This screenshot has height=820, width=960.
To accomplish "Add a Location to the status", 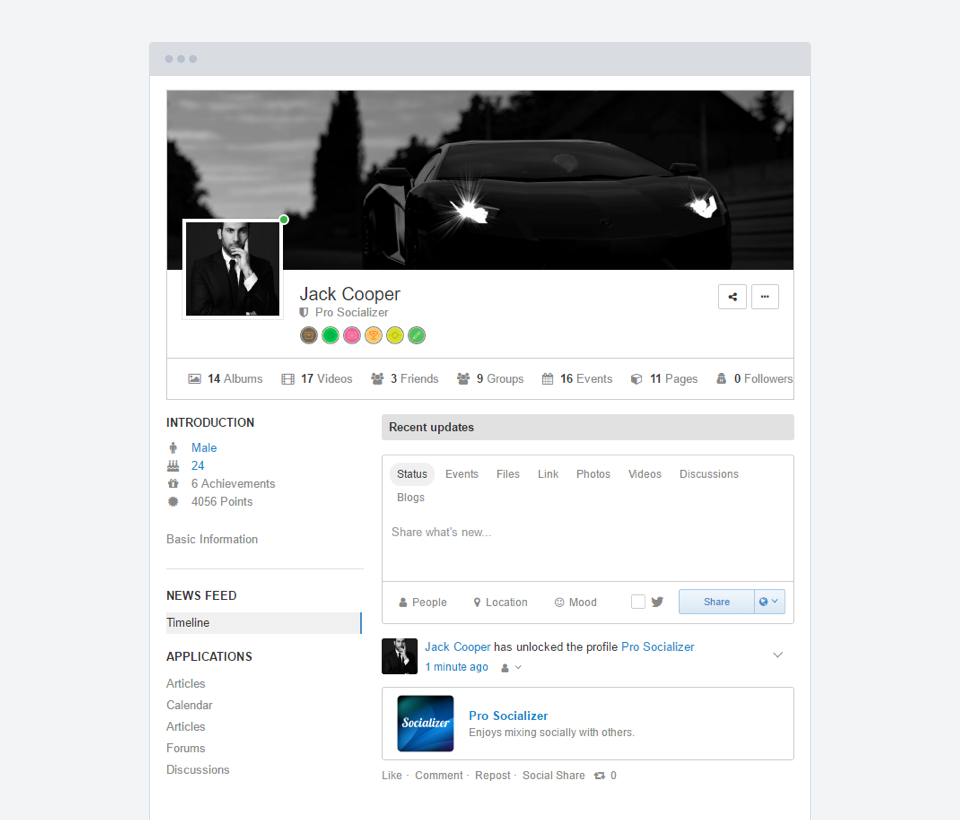I will [500, 602].
